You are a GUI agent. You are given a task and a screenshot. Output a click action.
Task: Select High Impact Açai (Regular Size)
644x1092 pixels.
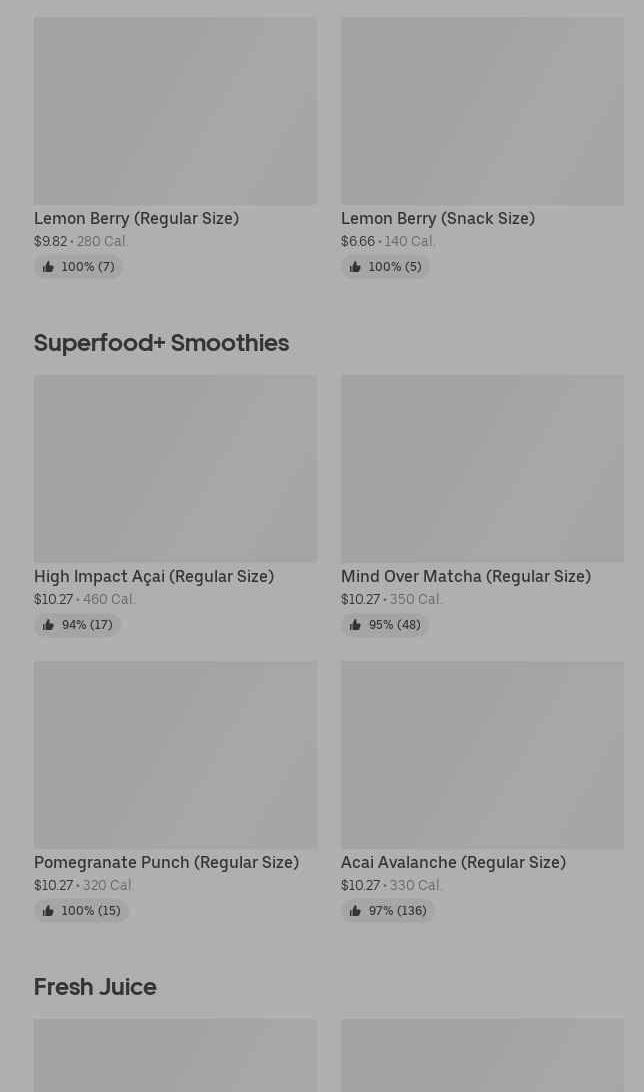(154, 576)
